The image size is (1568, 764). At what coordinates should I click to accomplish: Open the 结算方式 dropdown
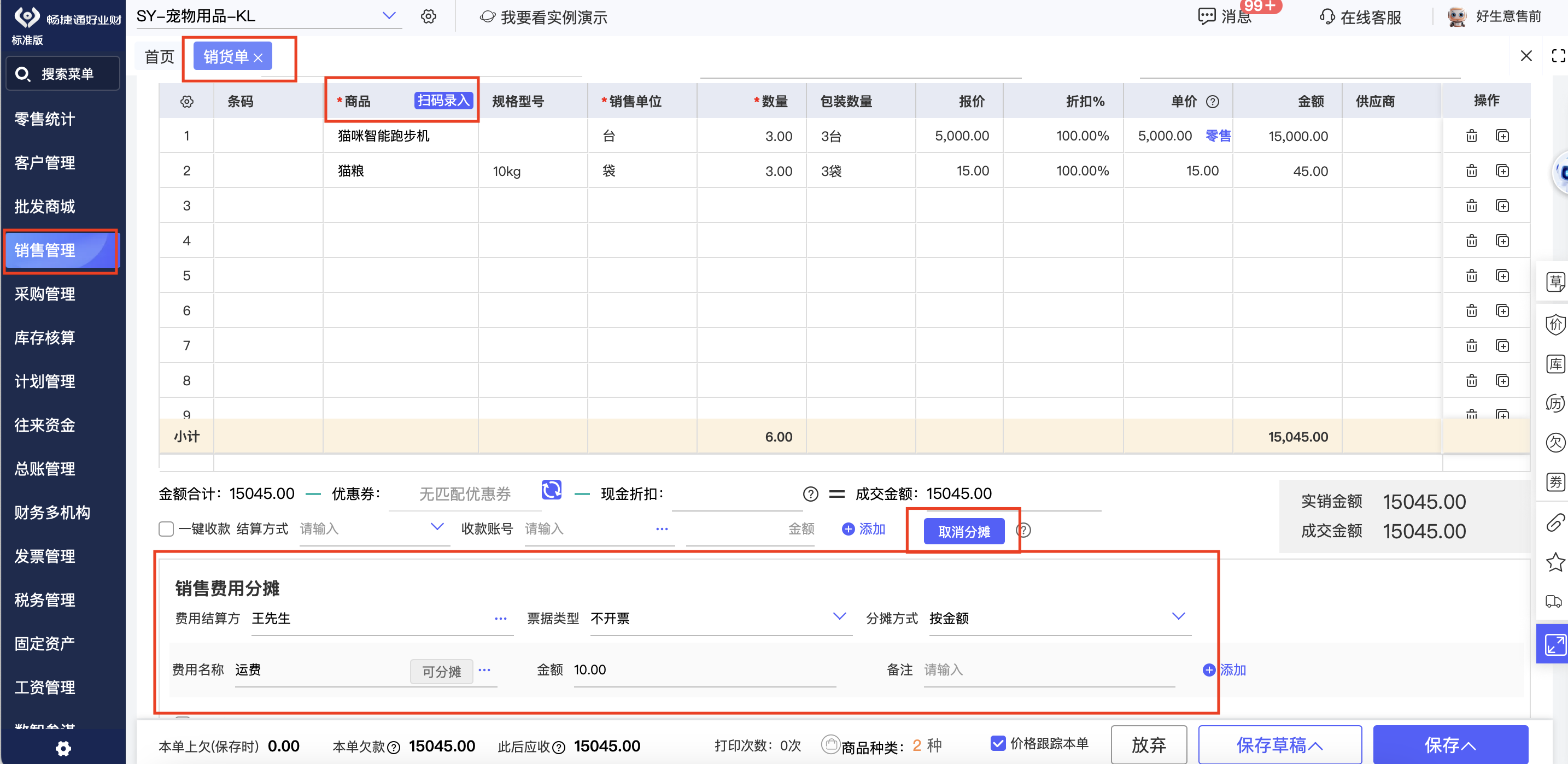(436, 527)
